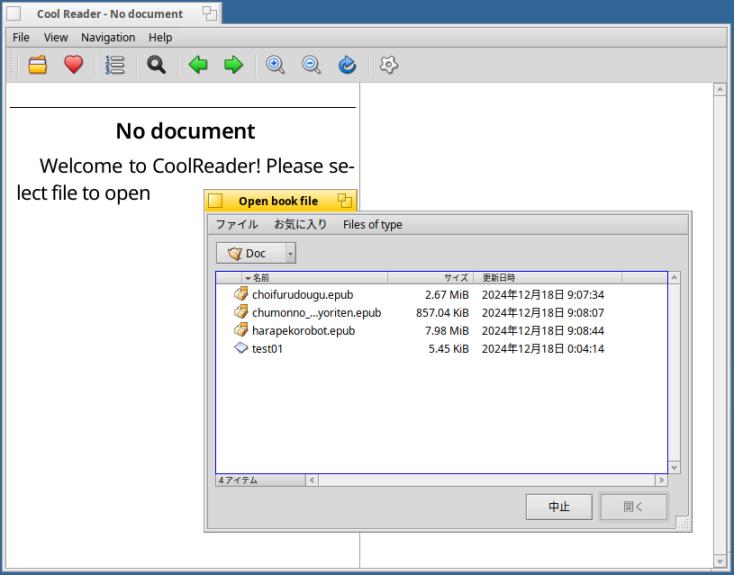Go forward with the green right arrow
Viewport: 734px width, 575px height.
234,65
